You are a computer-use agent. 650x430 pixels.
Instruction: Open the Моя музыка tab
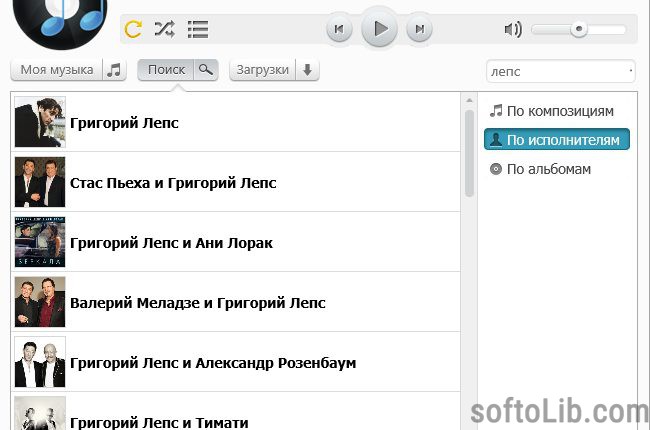(x=57, y=70)
